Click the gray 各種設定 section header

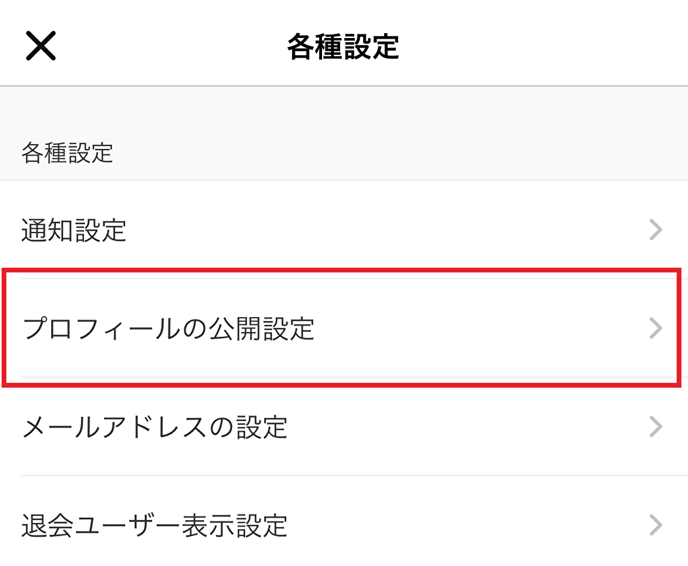coord(67,153)
